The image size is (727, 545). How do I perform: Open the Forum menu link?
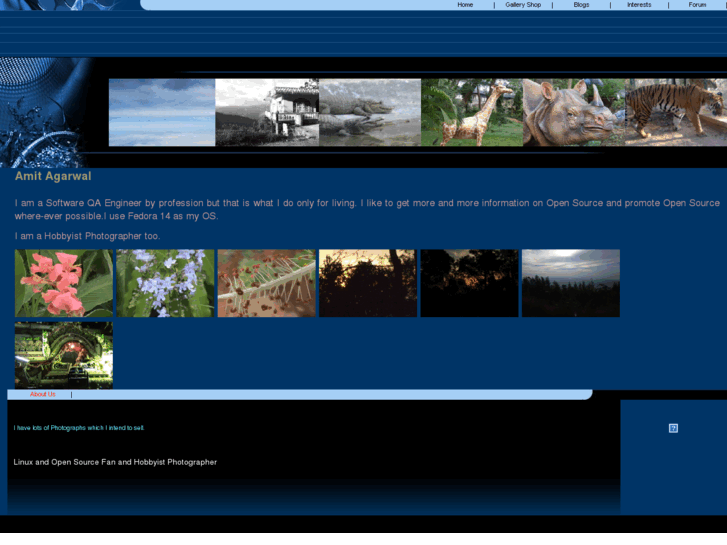(x=697, y=5)
